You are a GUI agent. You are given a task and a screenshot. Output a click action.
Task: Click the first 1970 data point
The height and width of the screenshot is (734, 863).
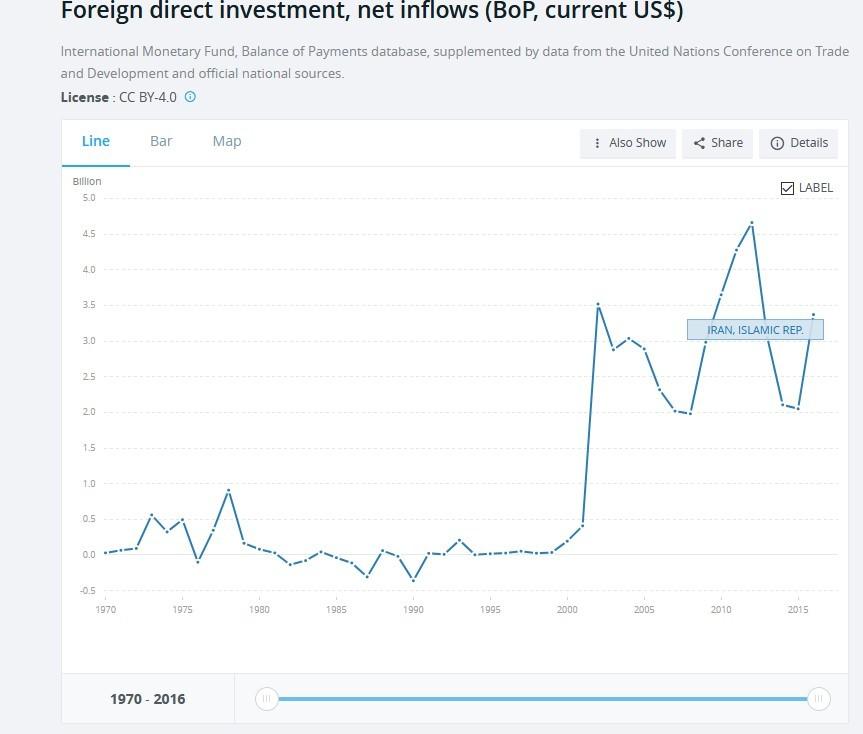[x=105, y=553]
